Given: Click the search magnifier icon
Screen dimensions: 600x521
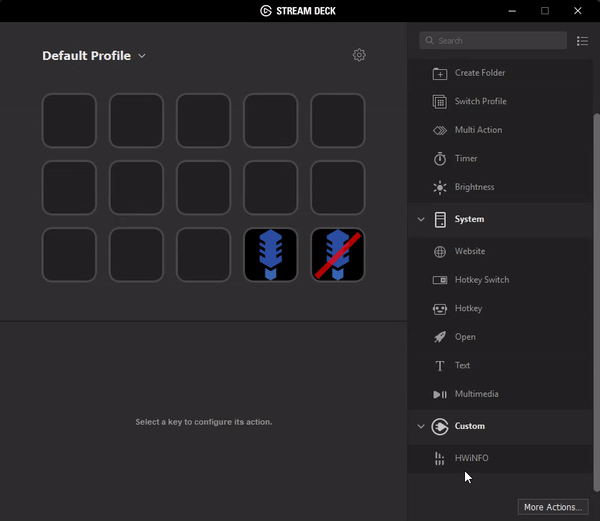Looking at the screenshot, I should [x=429, y=40].
